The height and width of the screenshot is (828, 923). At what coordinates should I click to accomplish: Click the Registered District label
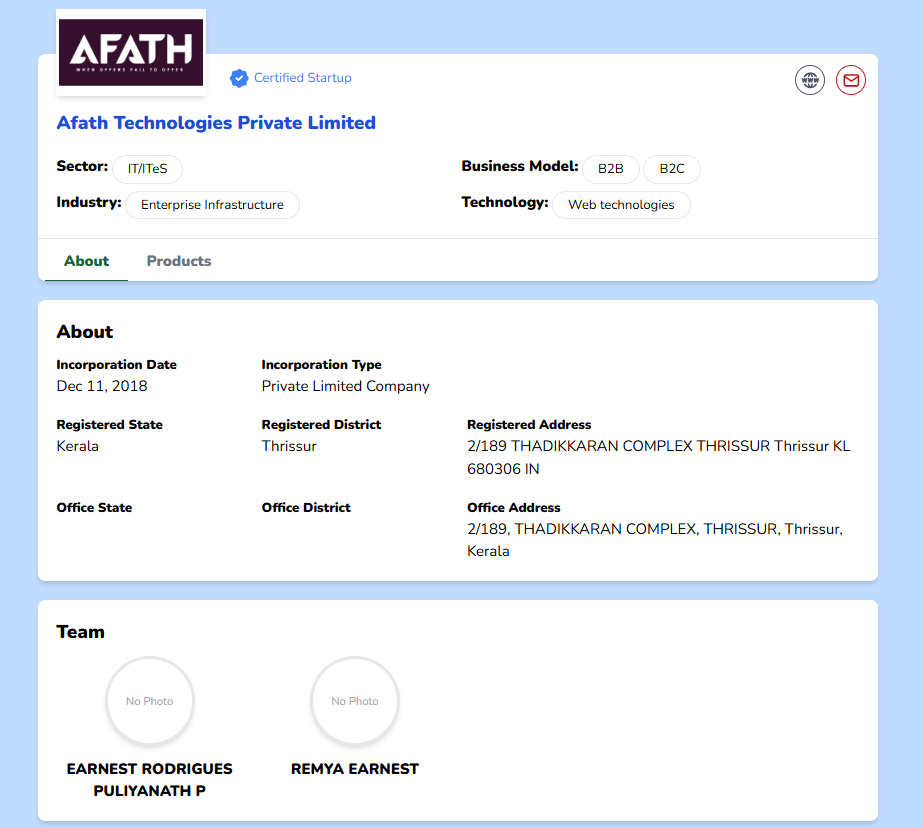321,425
